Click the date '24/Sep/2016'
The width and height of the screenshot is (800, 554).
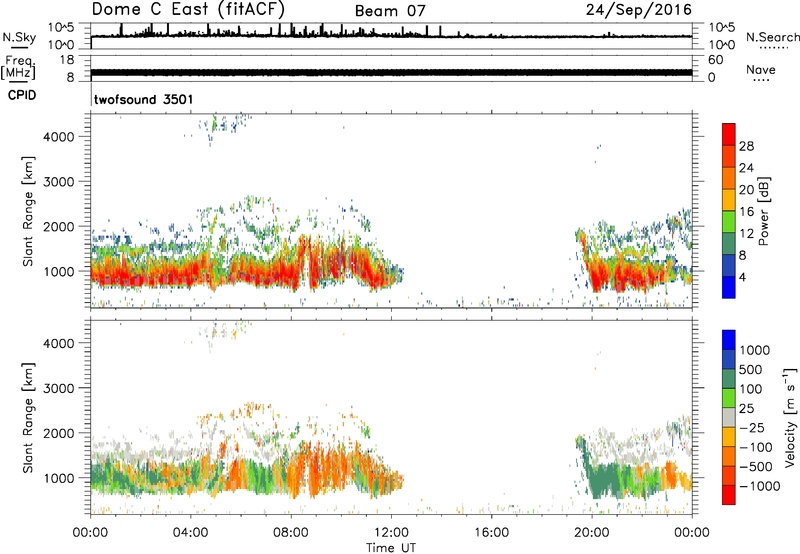(638, 10)
